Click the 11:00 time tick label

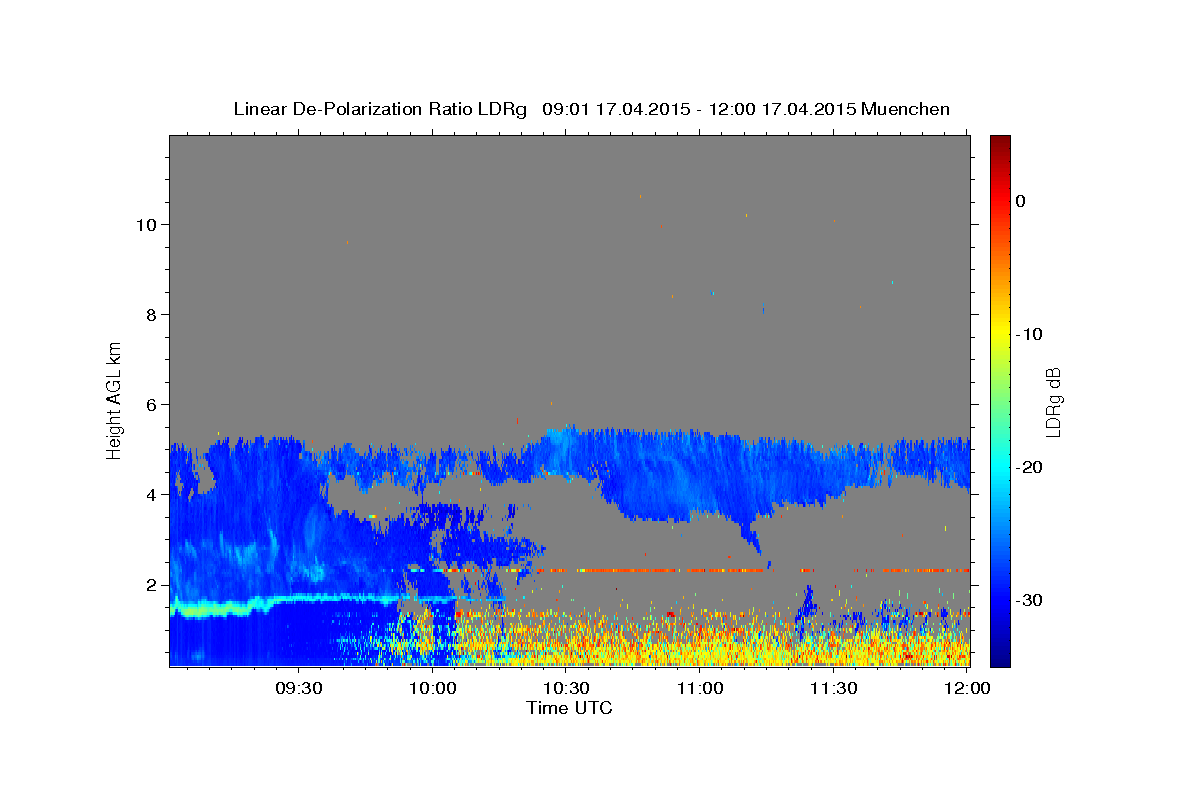(700, 689)
